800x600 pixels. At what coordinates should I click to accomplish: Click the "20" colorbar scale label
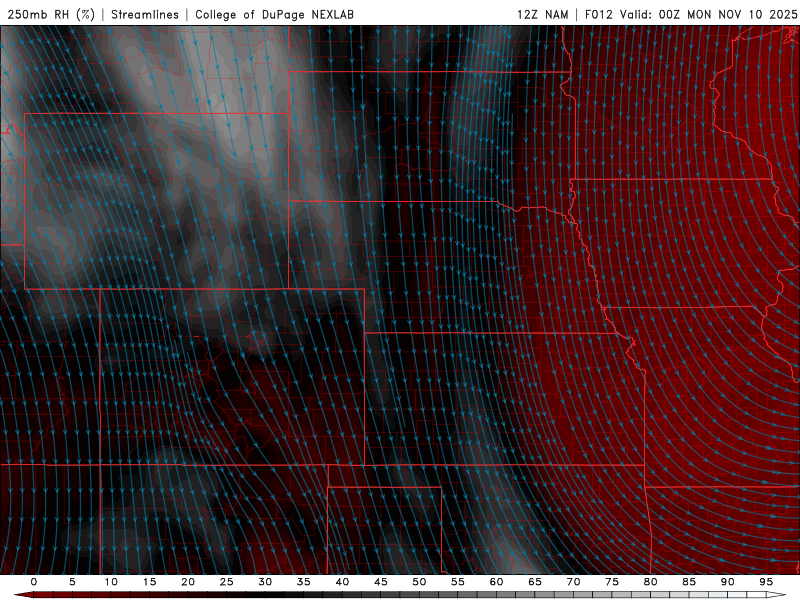point(188,582)
